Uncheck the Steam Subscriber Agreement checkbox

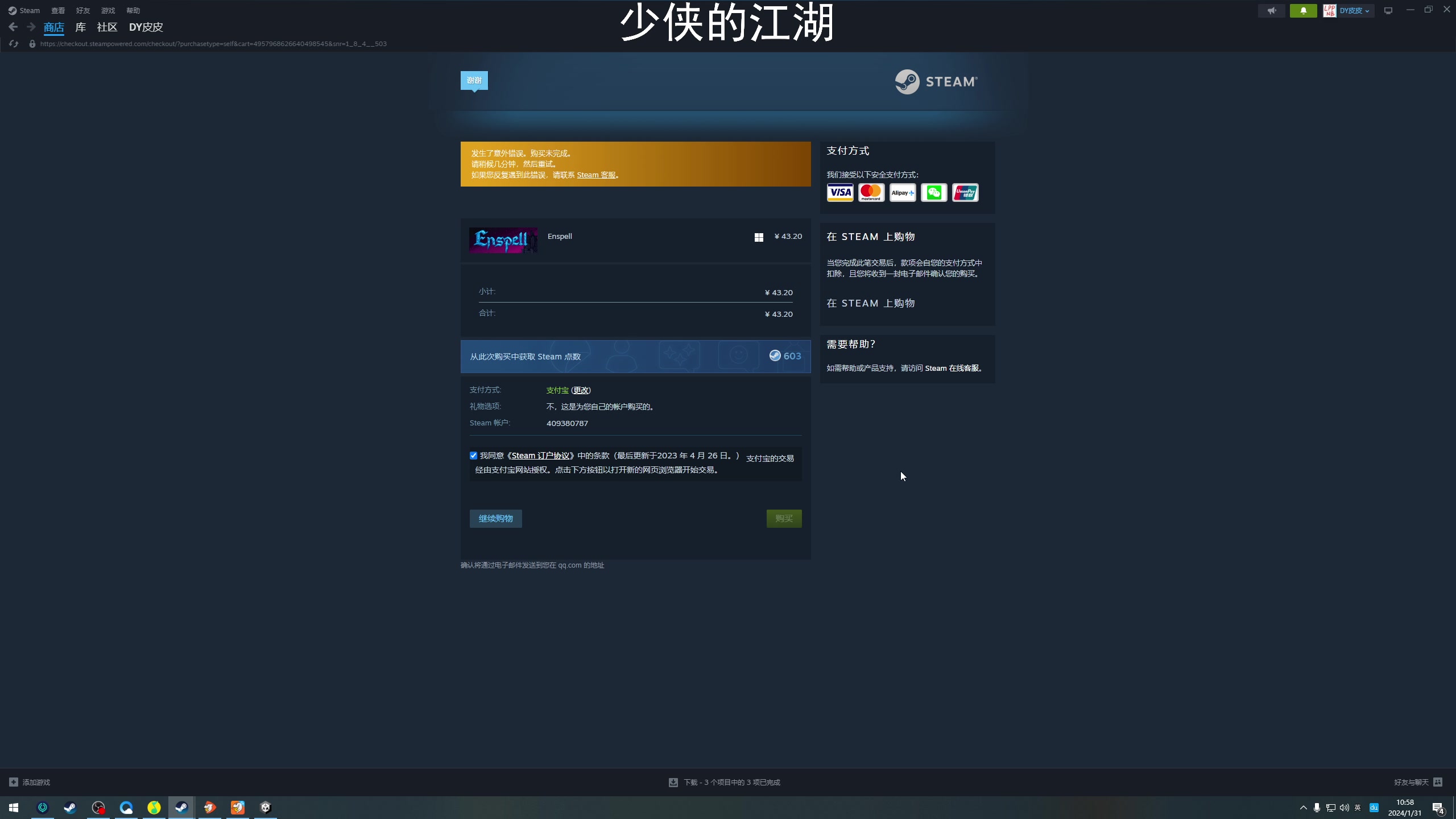coord(473,456)
